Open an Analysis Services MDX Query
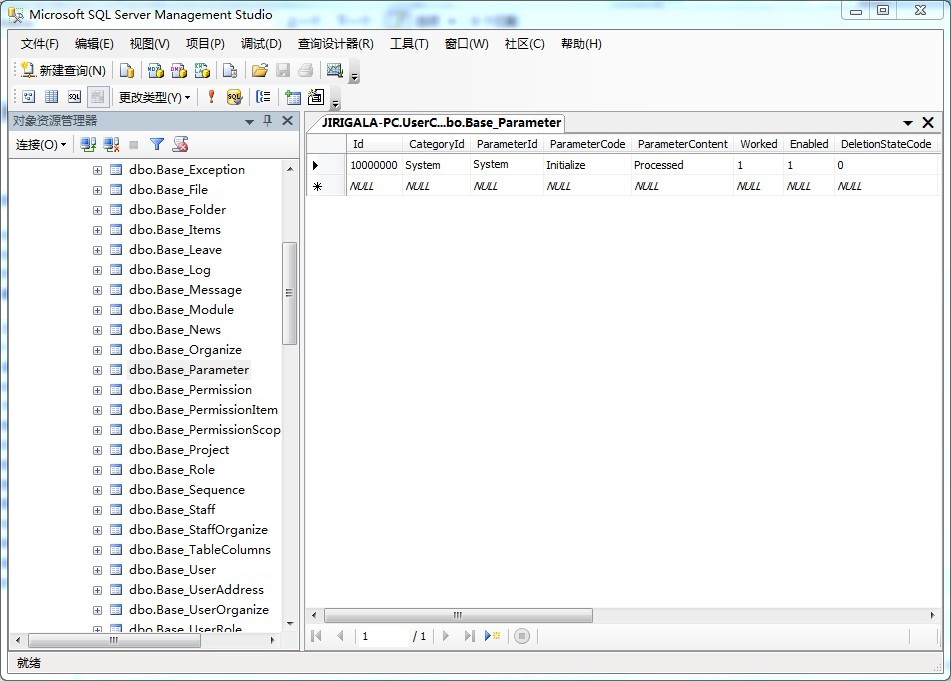951x681 pixels. 156,70
